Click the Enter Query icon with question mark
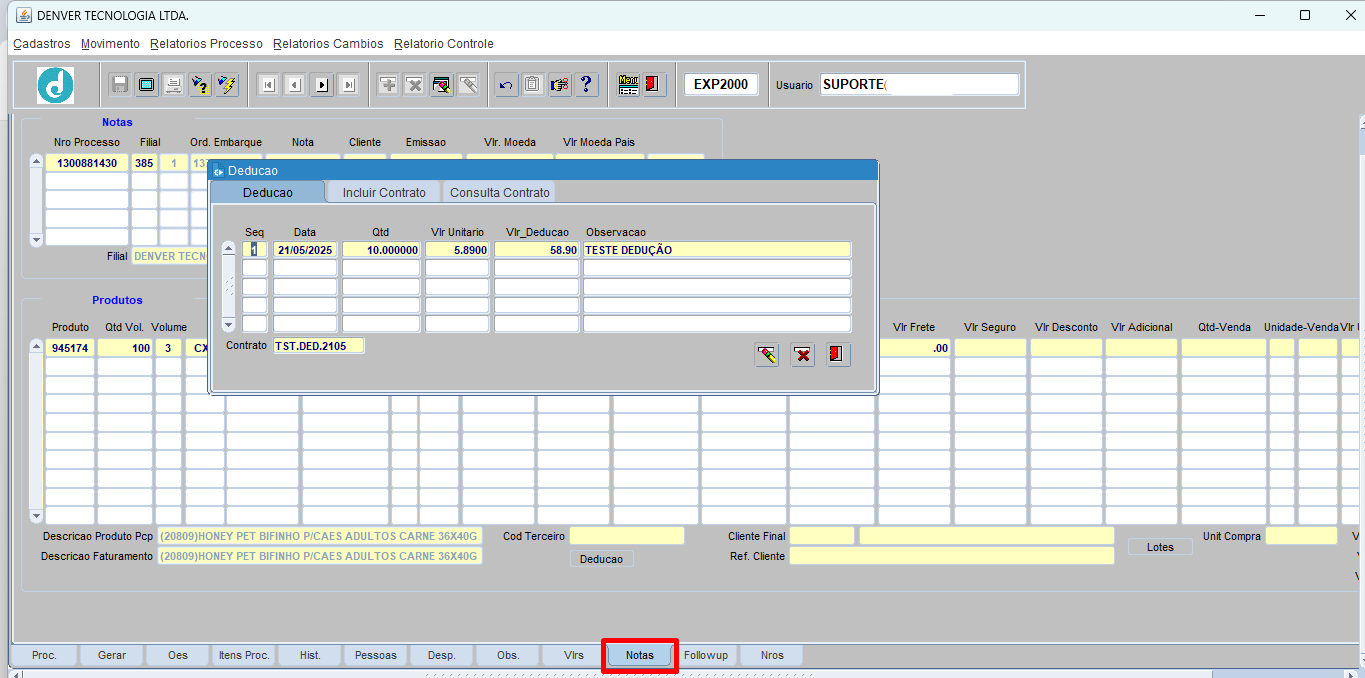The image size is (1365, 678). pyautogui.click(x=200, y=85)
